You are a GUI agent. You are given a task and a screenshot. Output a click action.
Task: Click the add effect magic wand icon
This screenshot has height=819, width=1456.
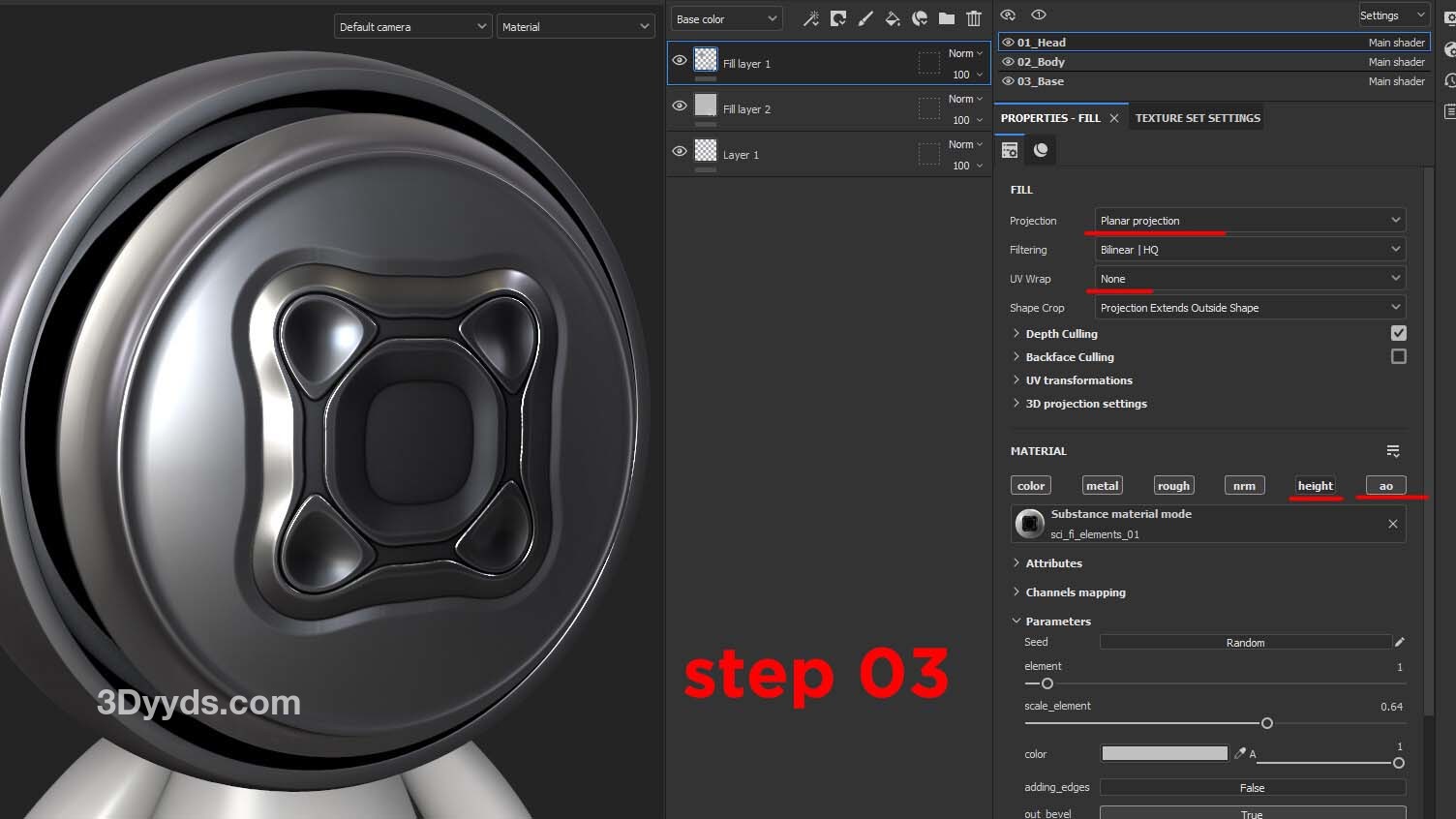coord(811,18)
